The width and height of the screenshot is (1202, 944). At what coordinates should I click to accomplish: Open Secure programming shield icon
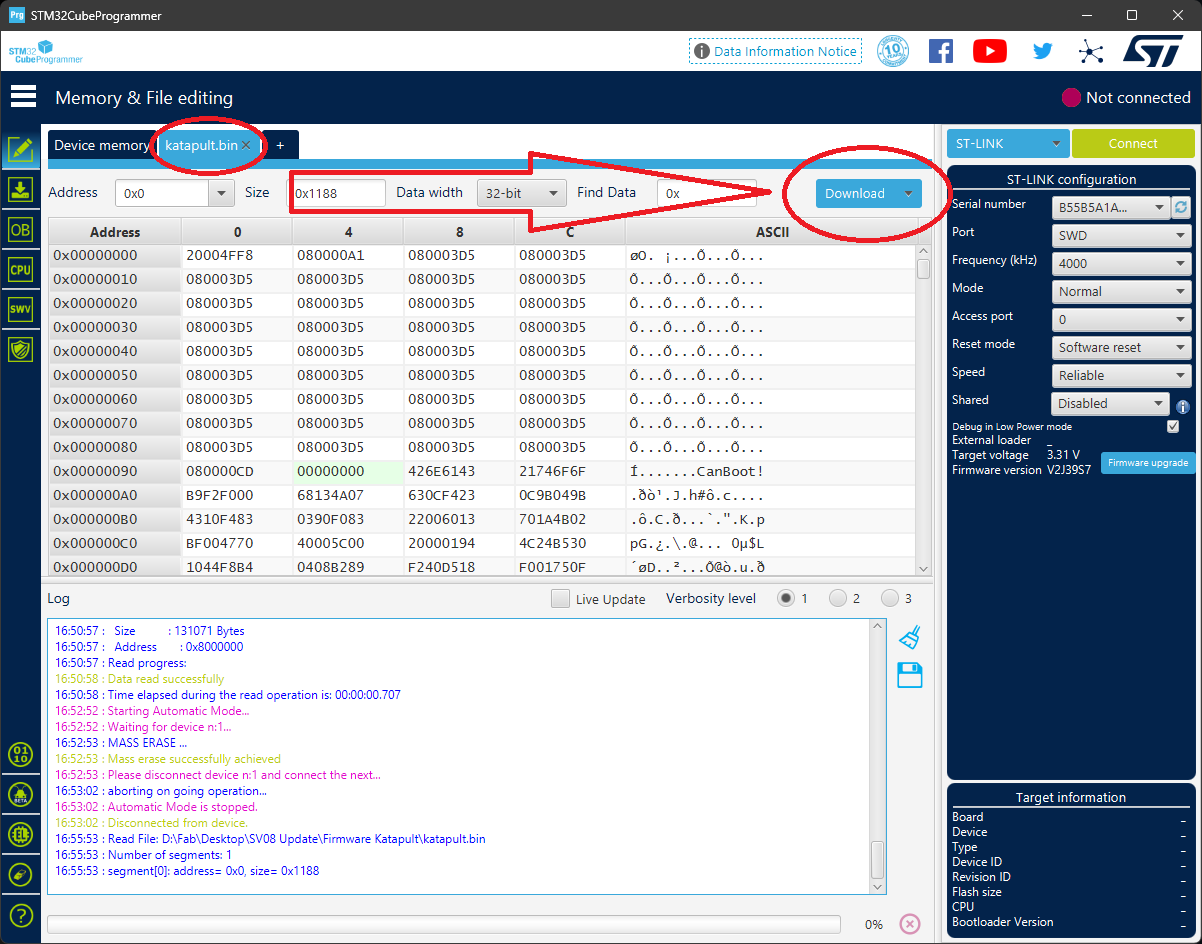click(x=20, y=349)
